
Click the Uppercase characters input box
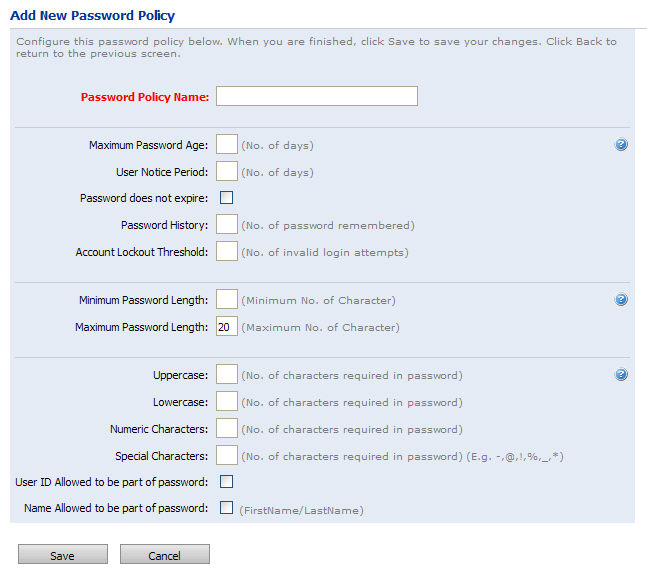226,375
